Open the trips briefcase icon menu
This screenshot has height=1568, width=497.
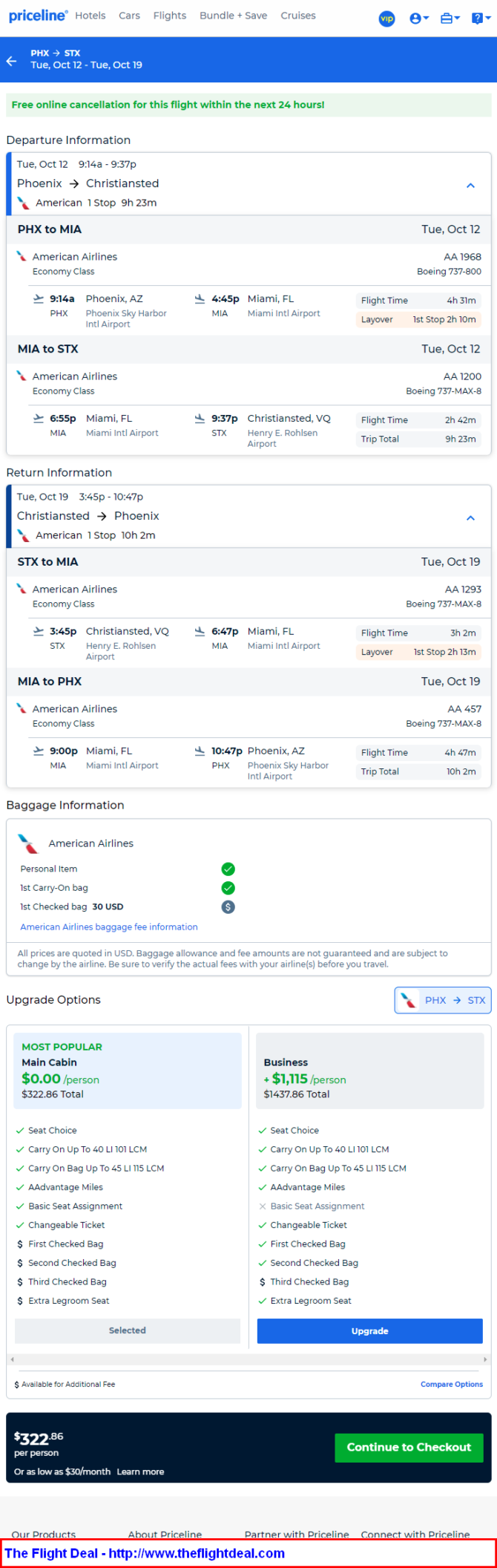[450, 18]
